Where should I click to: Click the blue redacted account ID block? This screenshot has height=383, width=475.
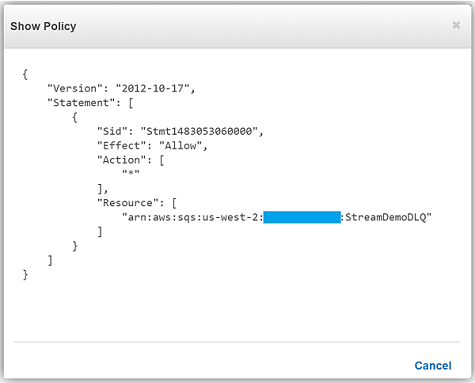pyautogui.click(x=302, y=217)
